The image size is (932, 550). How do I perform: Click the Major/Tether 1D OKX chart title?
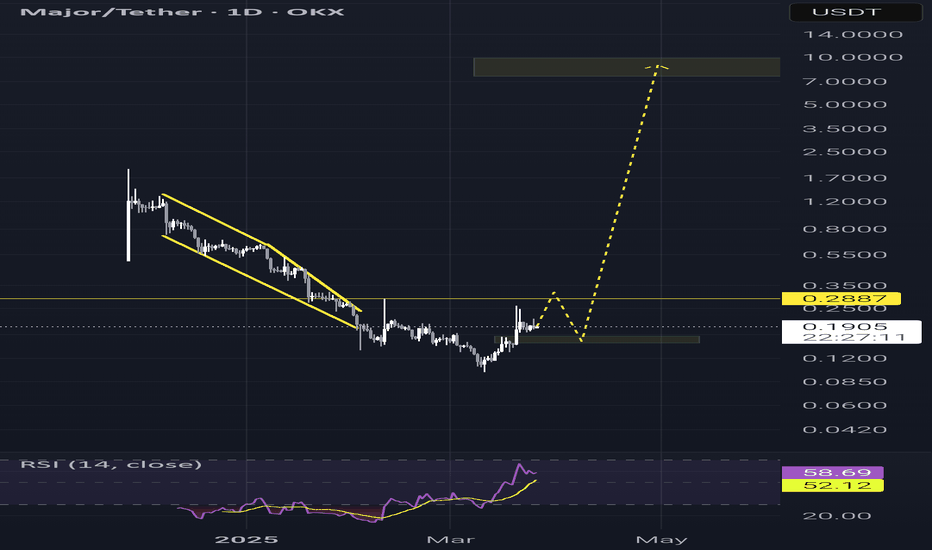[x=182, y=12]
